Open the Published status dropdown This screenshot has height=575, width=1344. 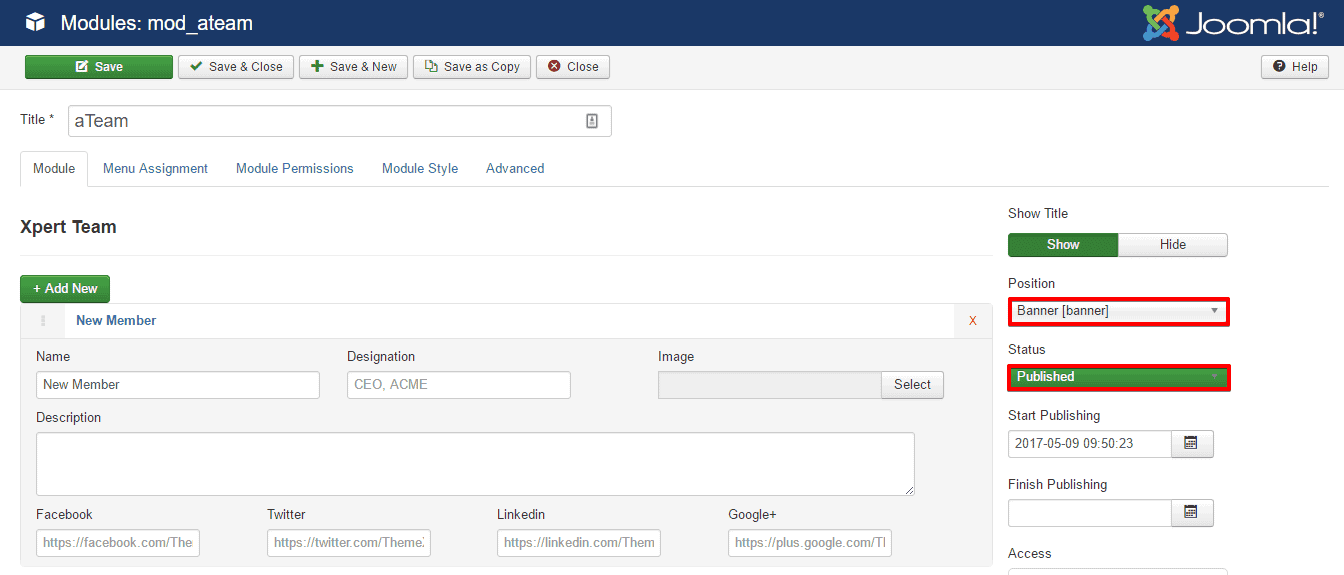1118,377
